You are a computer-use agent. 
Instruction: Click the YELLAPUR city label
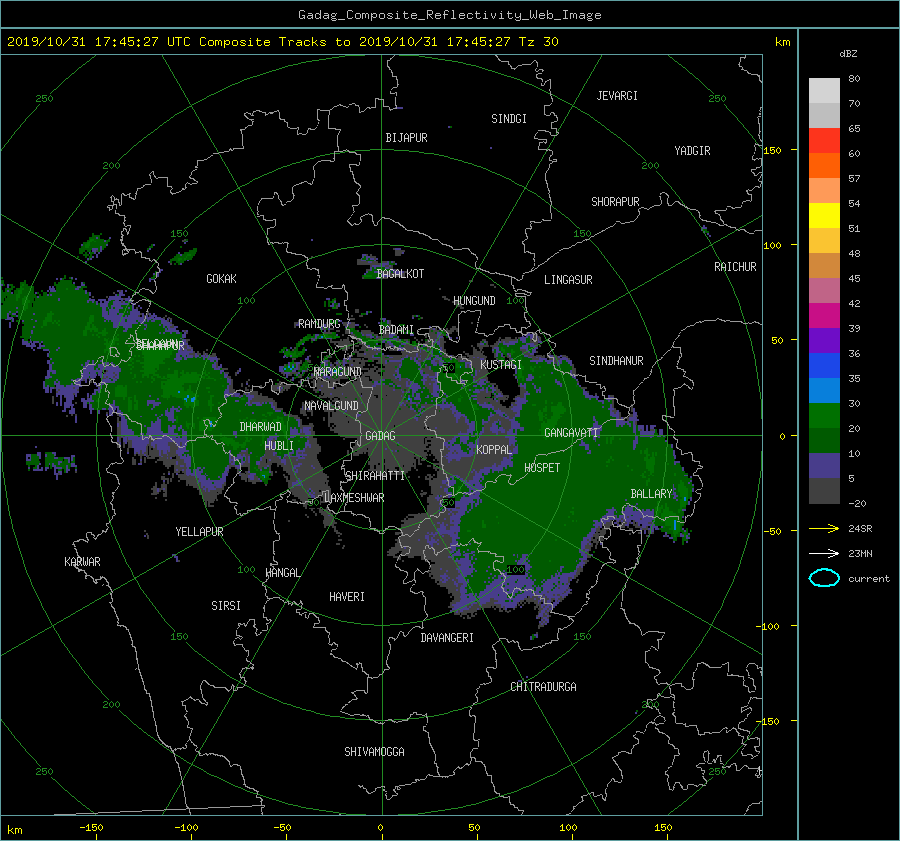199,532
